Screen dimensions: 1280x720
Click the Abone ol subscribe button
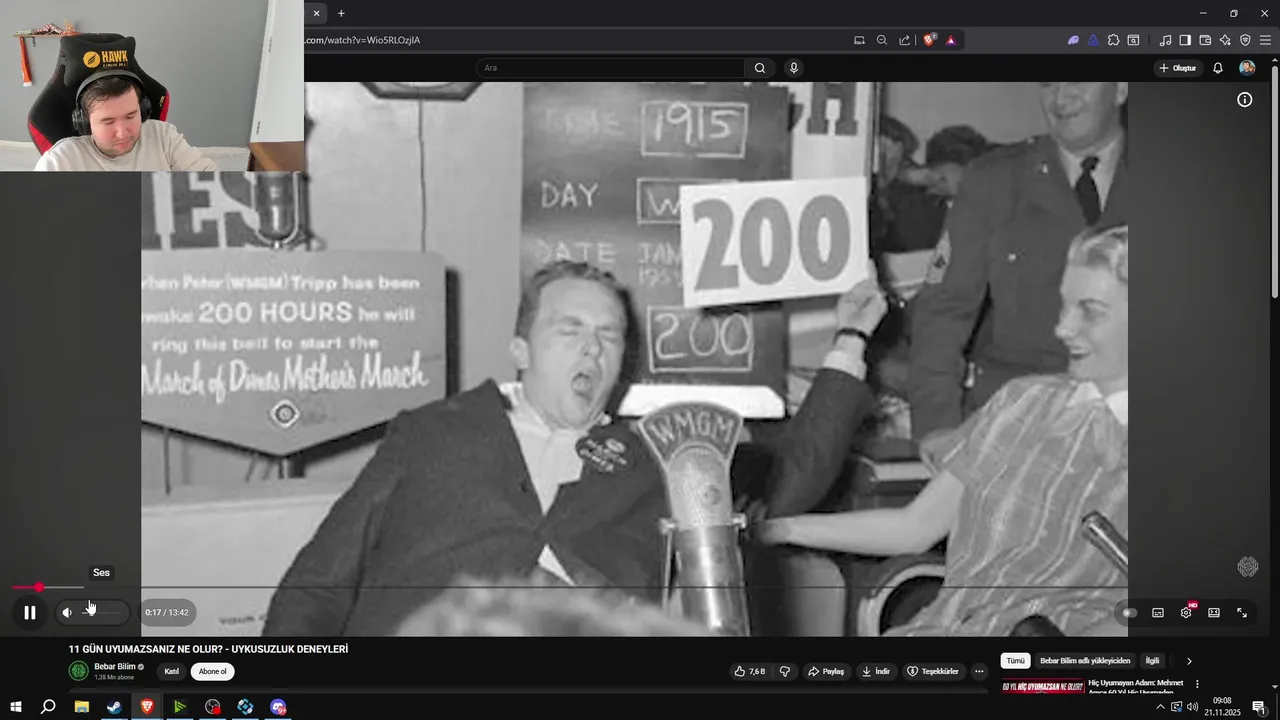click(x=213, y=672)
